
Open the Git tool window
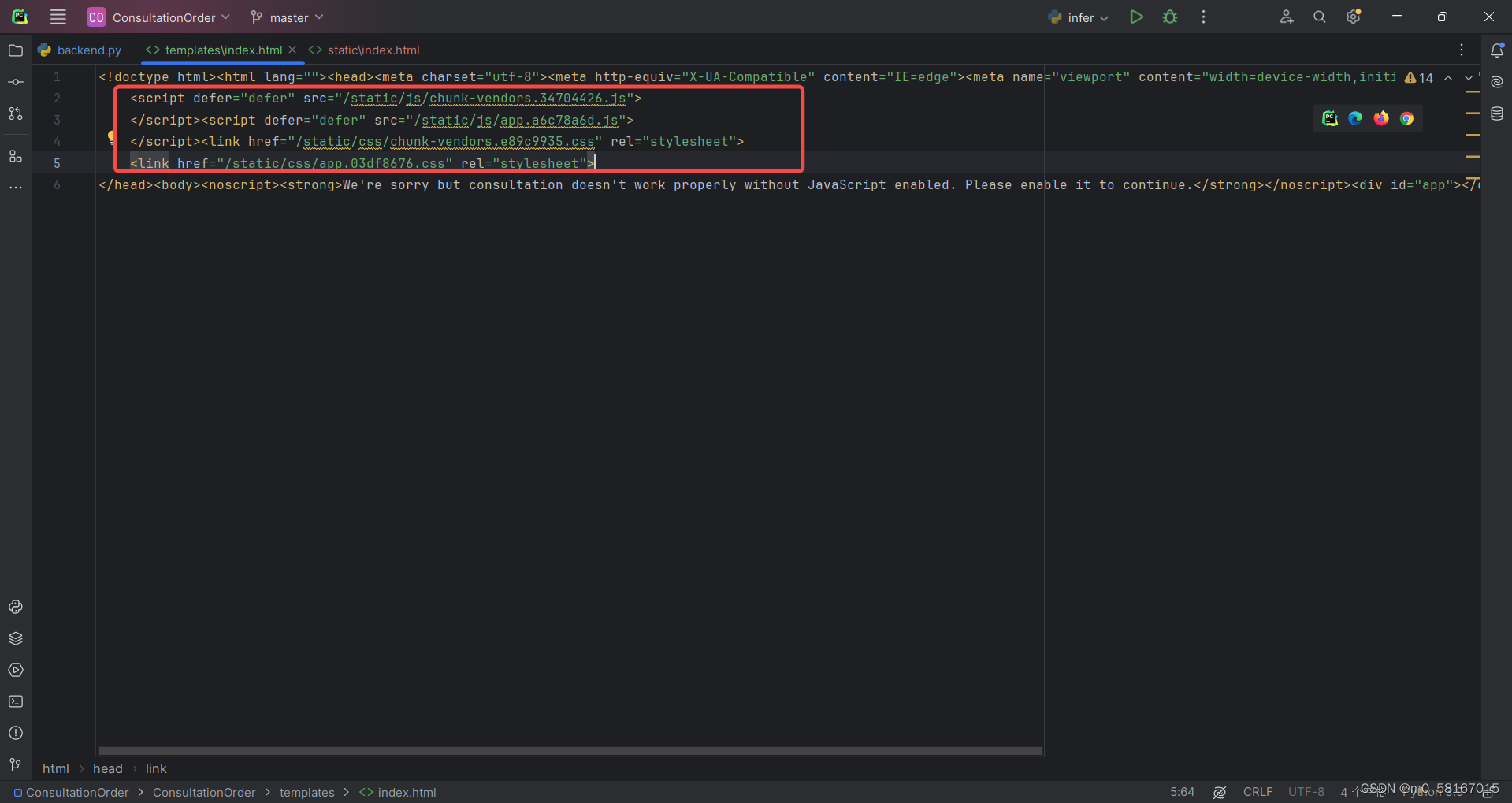(x=16, y=764)
